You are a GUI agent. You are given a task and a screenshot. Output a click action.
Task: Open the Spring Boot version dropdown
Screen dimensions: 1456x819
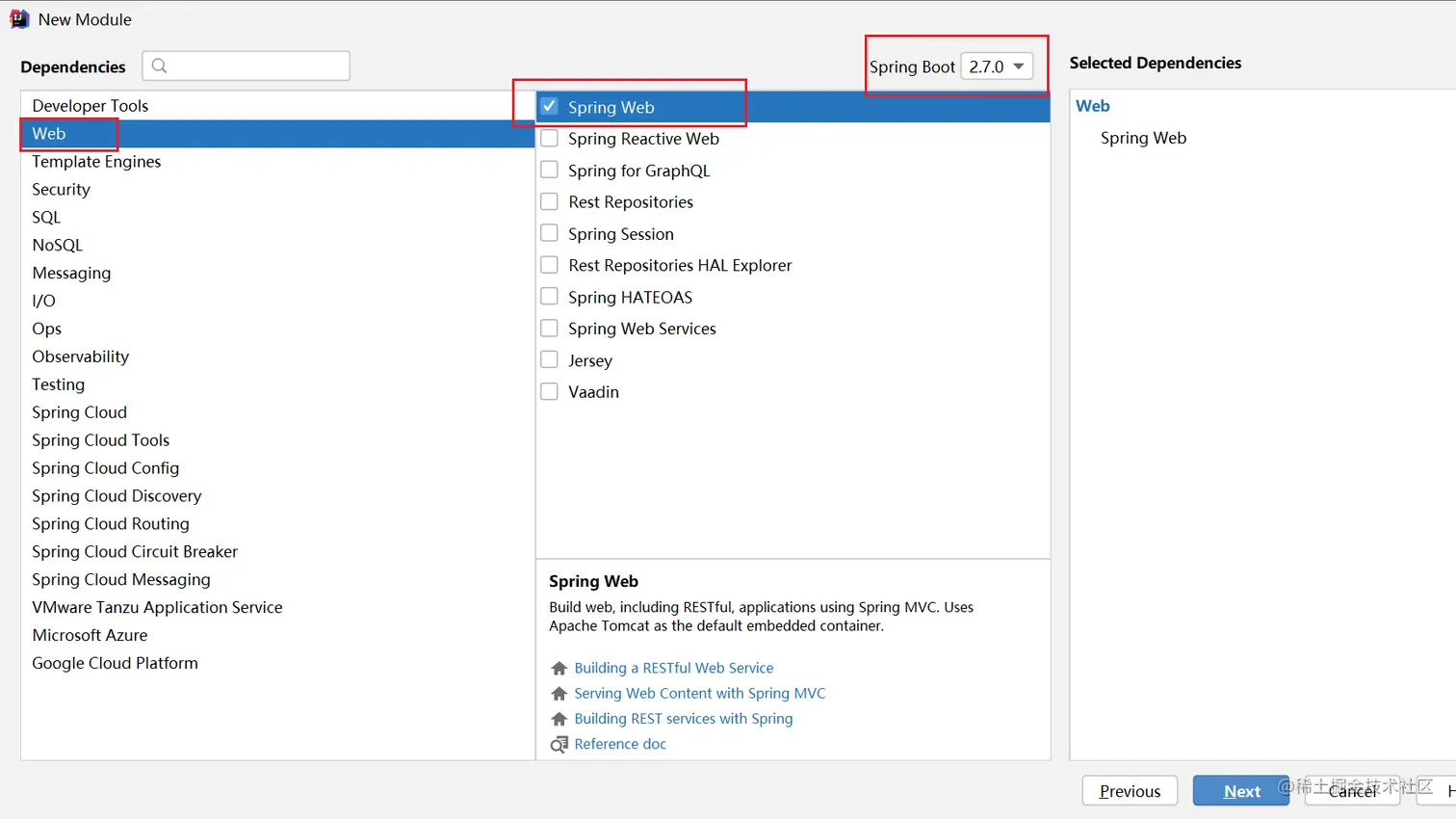997,66
